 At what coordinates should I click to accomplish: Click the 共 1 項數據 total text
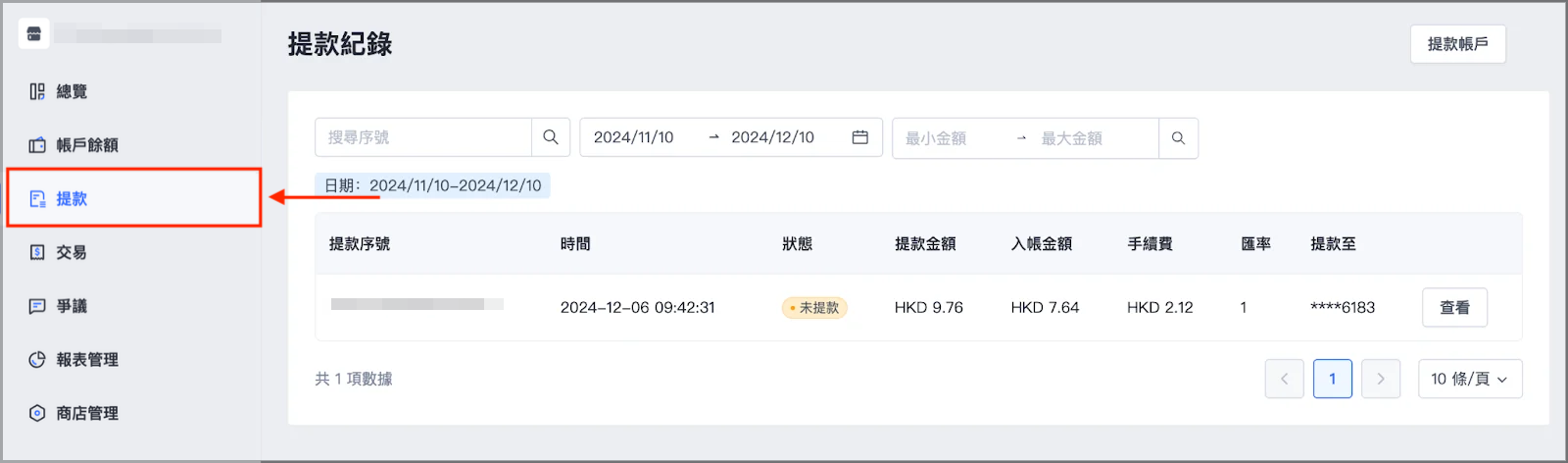(x=354, y=379)
